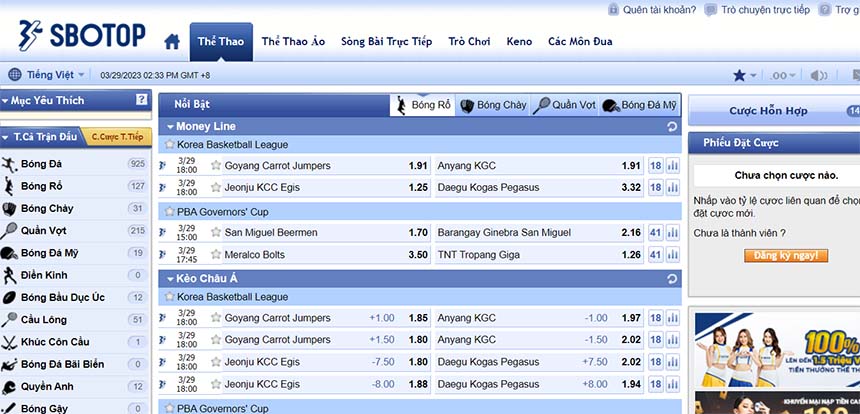This screenshot has width=860, height=414.
Task: Open statistics chart for Goyang Carrot Jumpers 1.91 row
Action: click(672, 166)
